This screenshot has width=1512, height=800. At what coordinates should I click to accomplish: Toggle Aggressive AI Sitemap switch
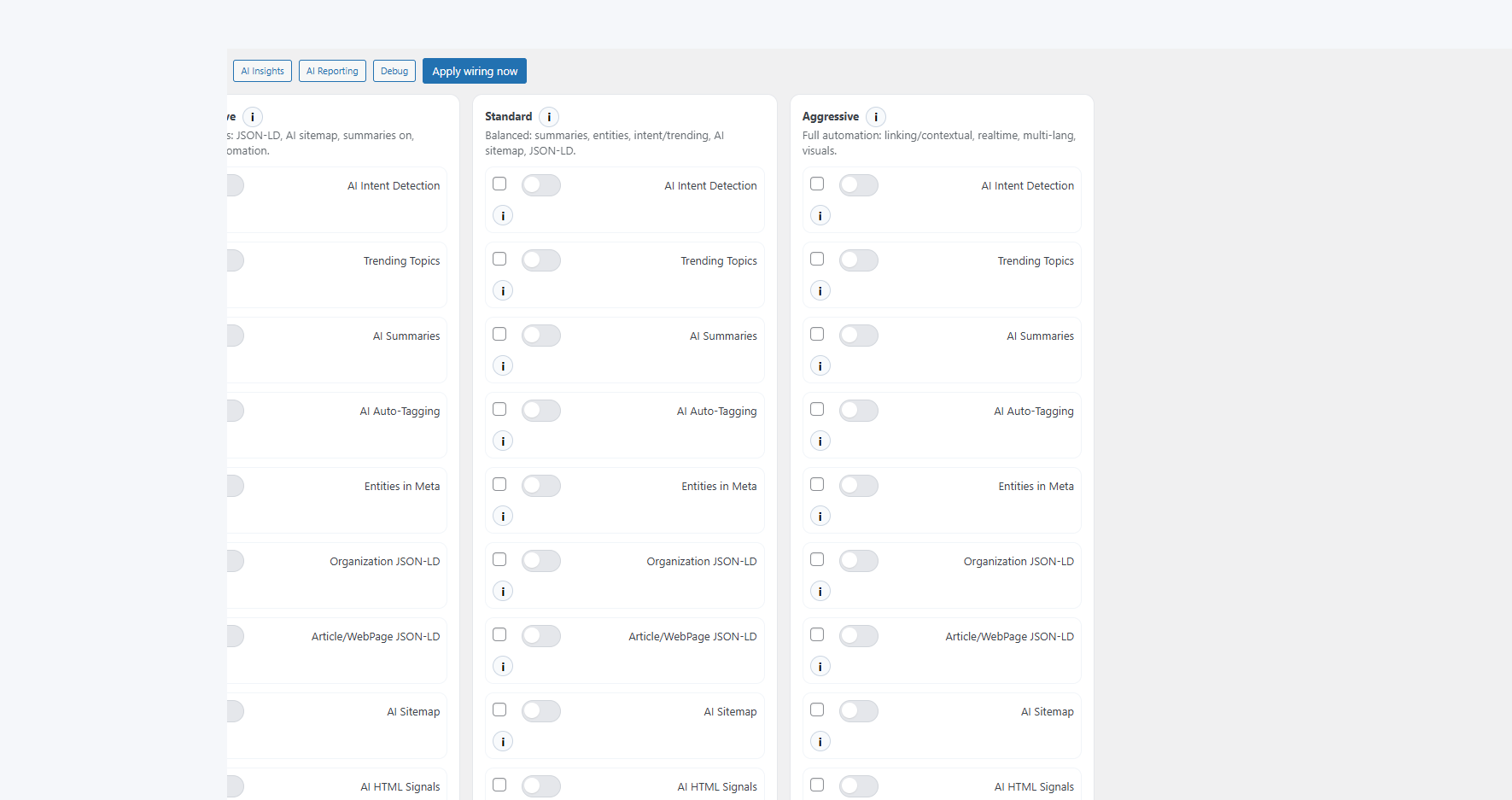coord(859,711)
